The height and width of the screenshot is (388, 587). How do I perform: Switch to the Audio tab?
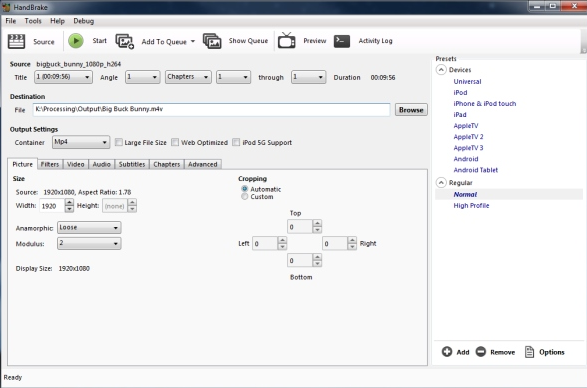point(101,164)
